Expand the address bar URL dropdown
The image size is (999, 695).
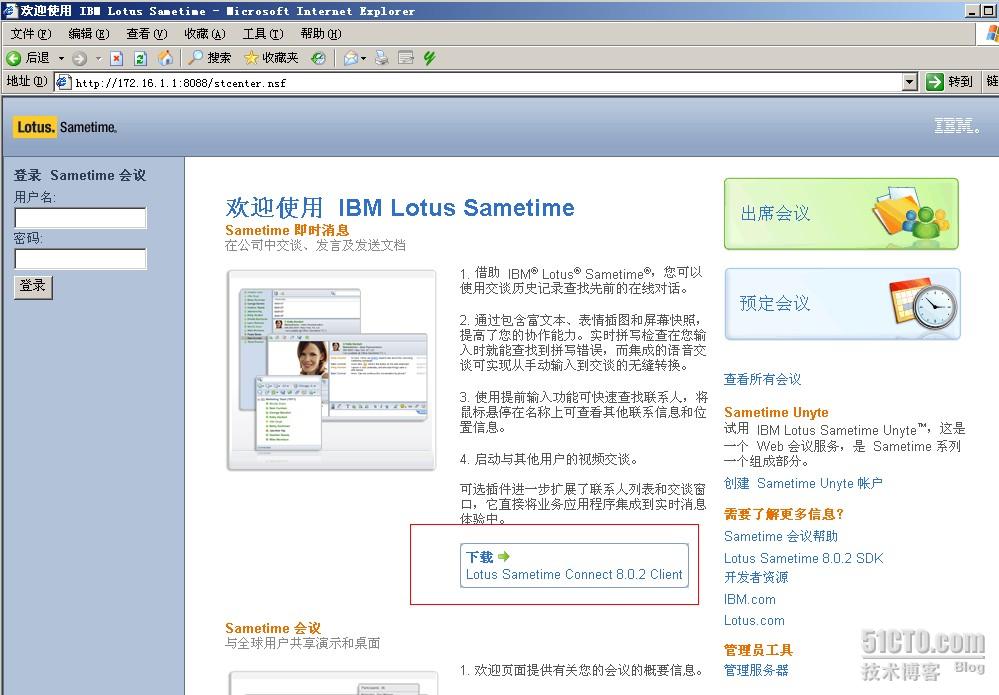point(910,82)
